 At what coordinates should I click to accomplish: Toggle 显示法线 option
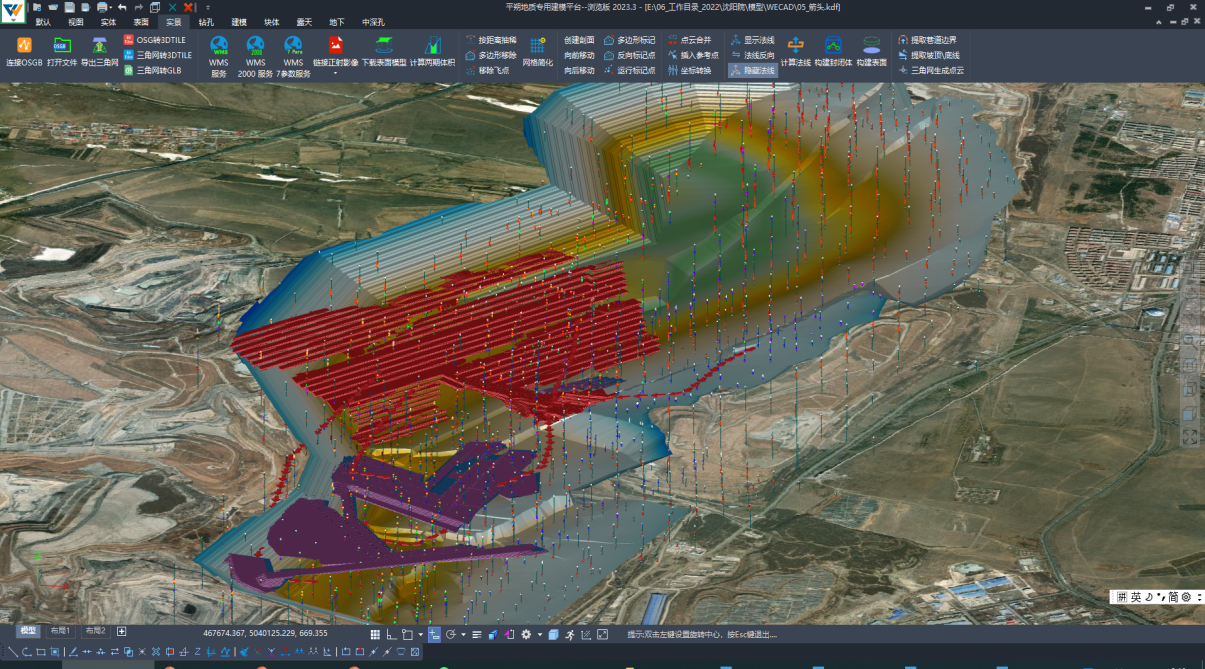point(753,40)
